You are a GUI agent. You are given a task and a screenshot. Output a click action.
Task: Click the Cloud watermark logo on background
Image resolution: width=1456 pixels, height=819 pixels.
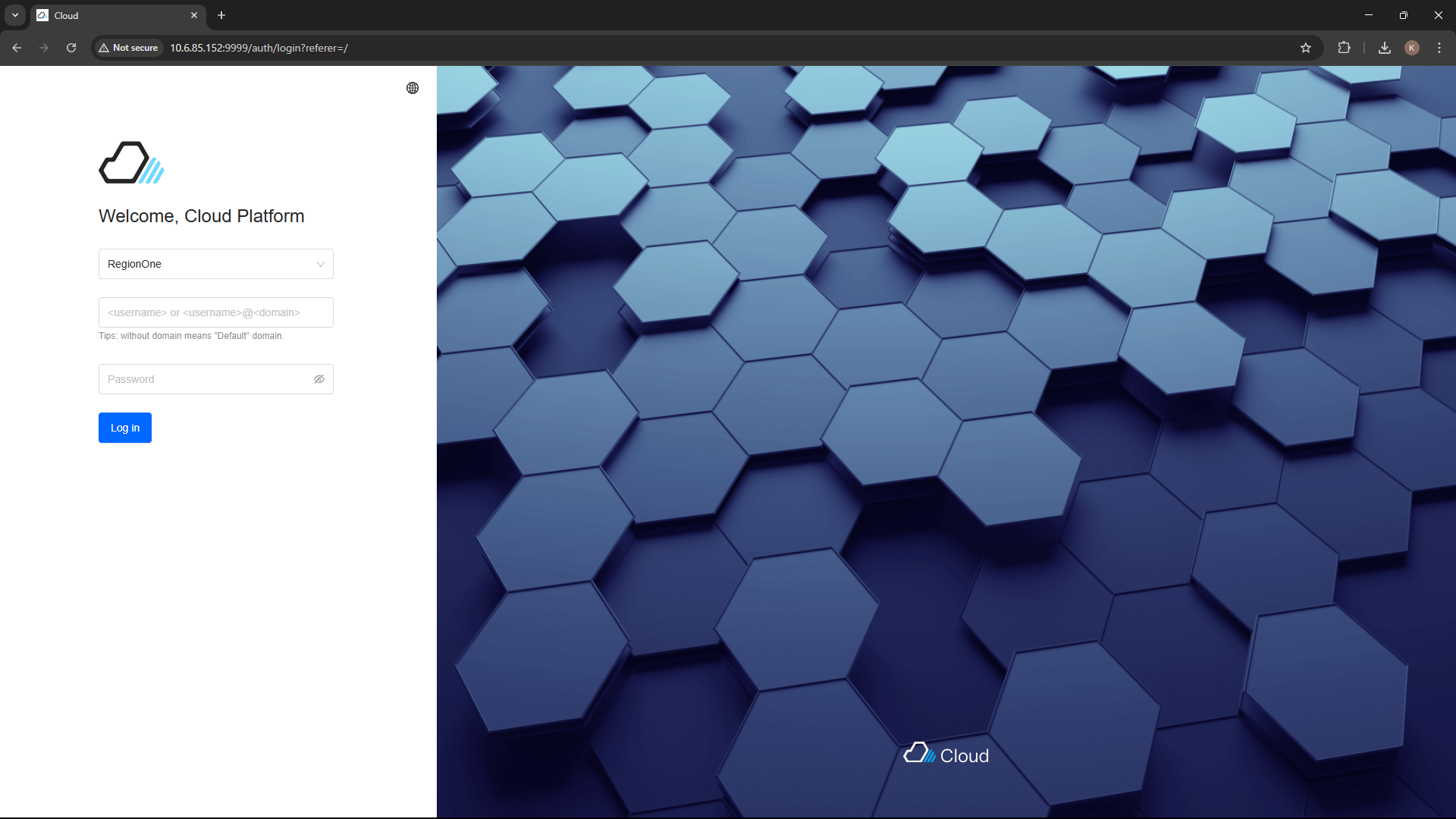945,752
